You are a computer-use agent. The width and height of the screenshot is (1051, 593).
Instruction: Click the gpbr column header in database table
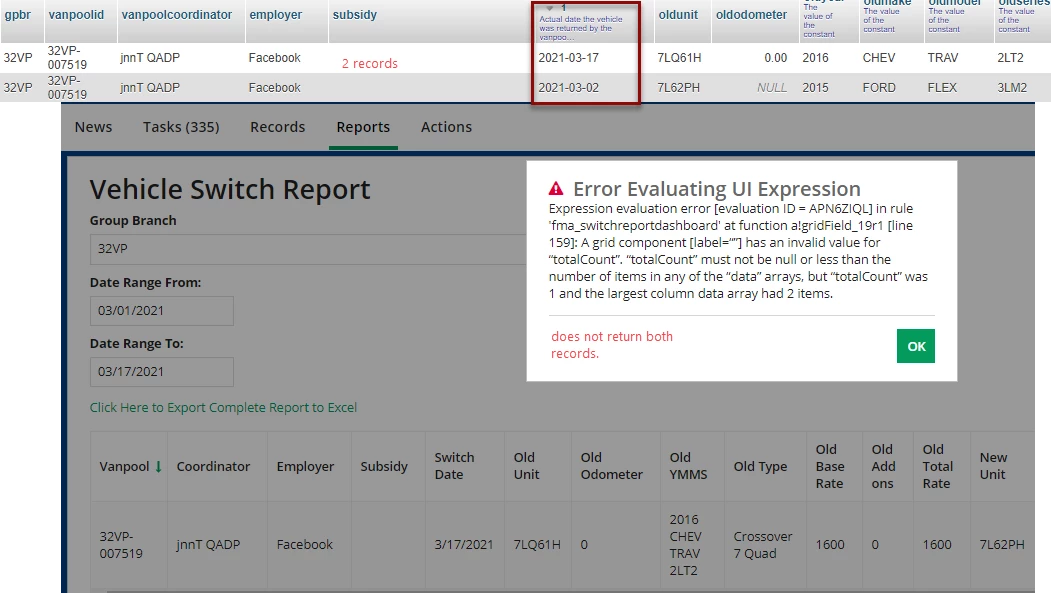[x=17, y=15]
